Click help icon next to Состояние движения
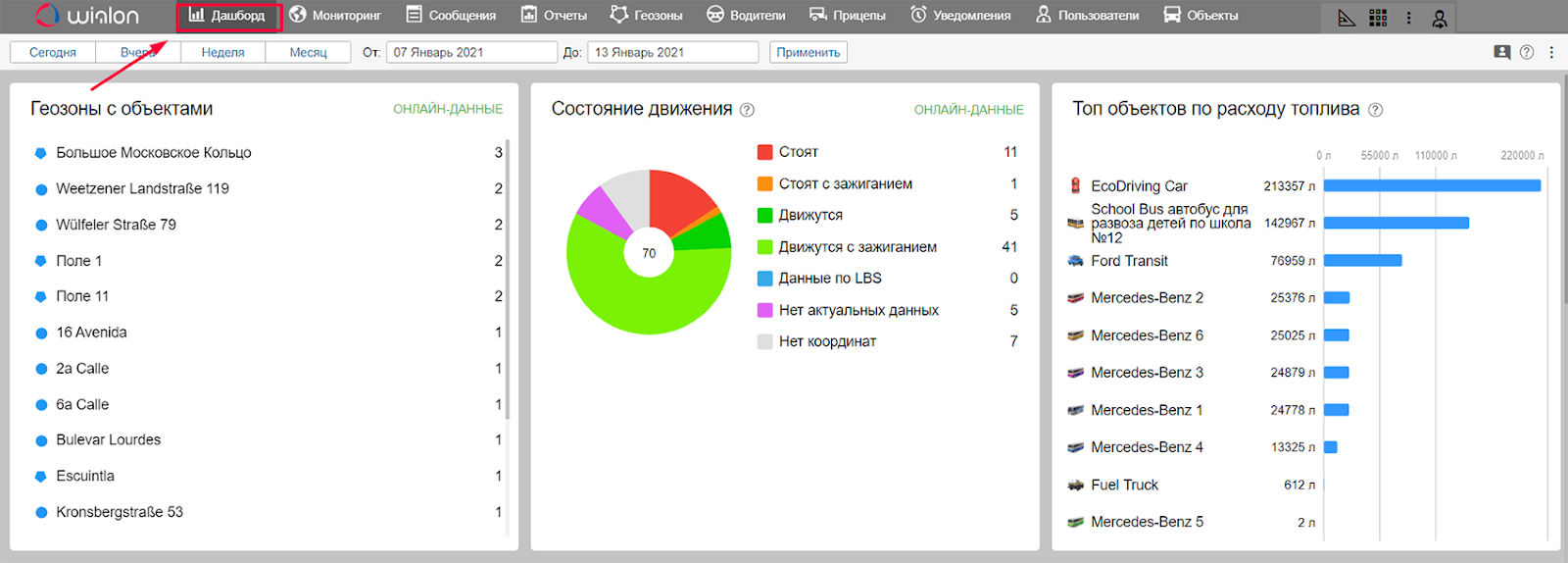This screenshot has width=1568, height=563. (x=747, y=110)
